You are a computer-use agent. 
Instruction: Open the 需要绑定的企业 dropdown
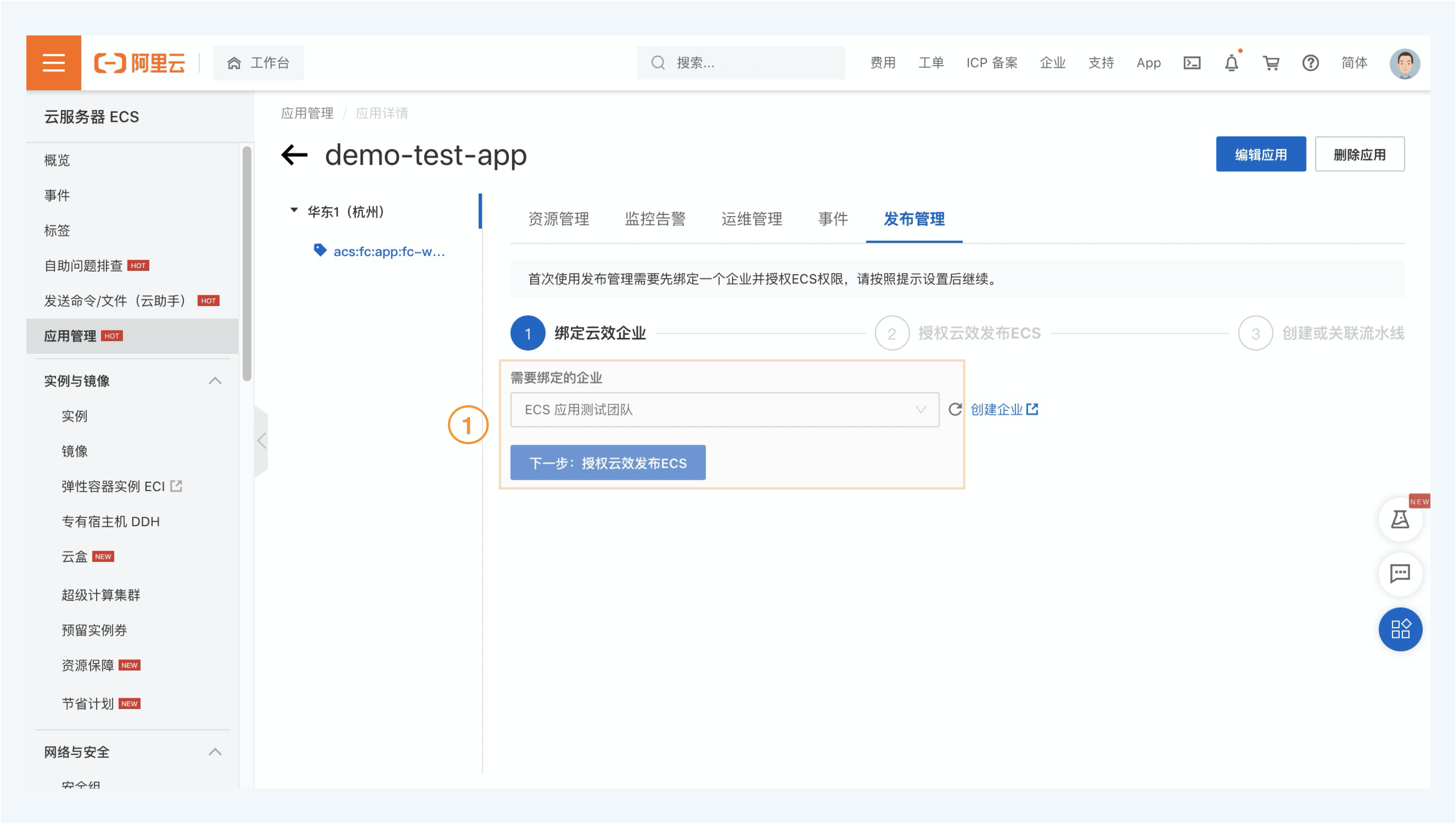tap(725, 410)
